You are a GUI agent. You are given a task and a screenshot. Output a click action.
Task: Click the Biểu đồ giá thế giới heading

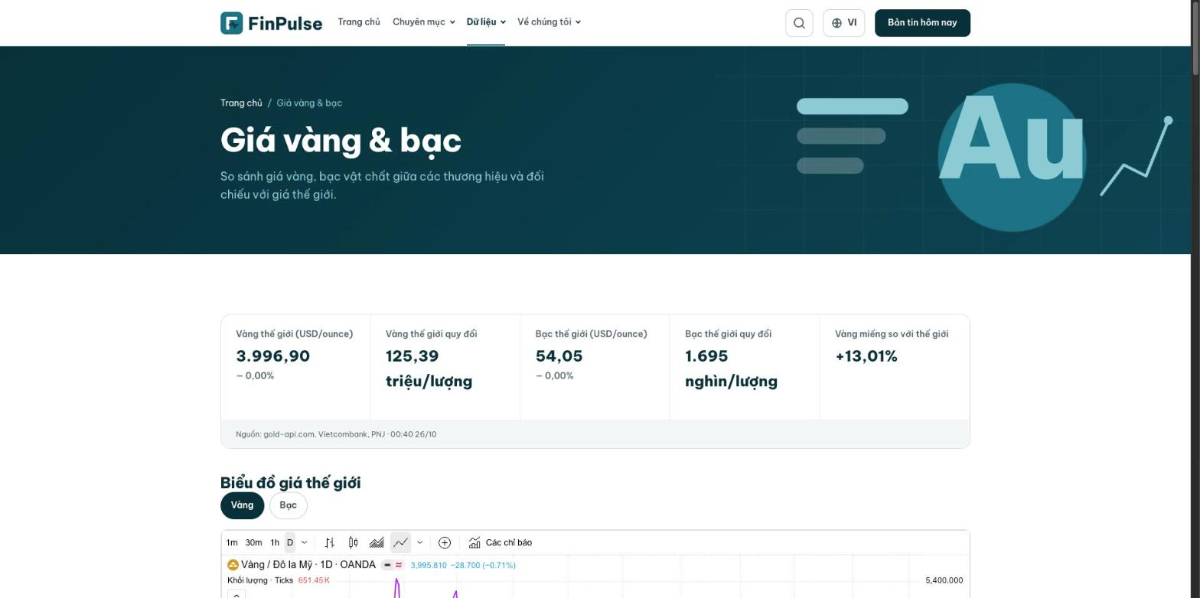(x=291, y=483)
